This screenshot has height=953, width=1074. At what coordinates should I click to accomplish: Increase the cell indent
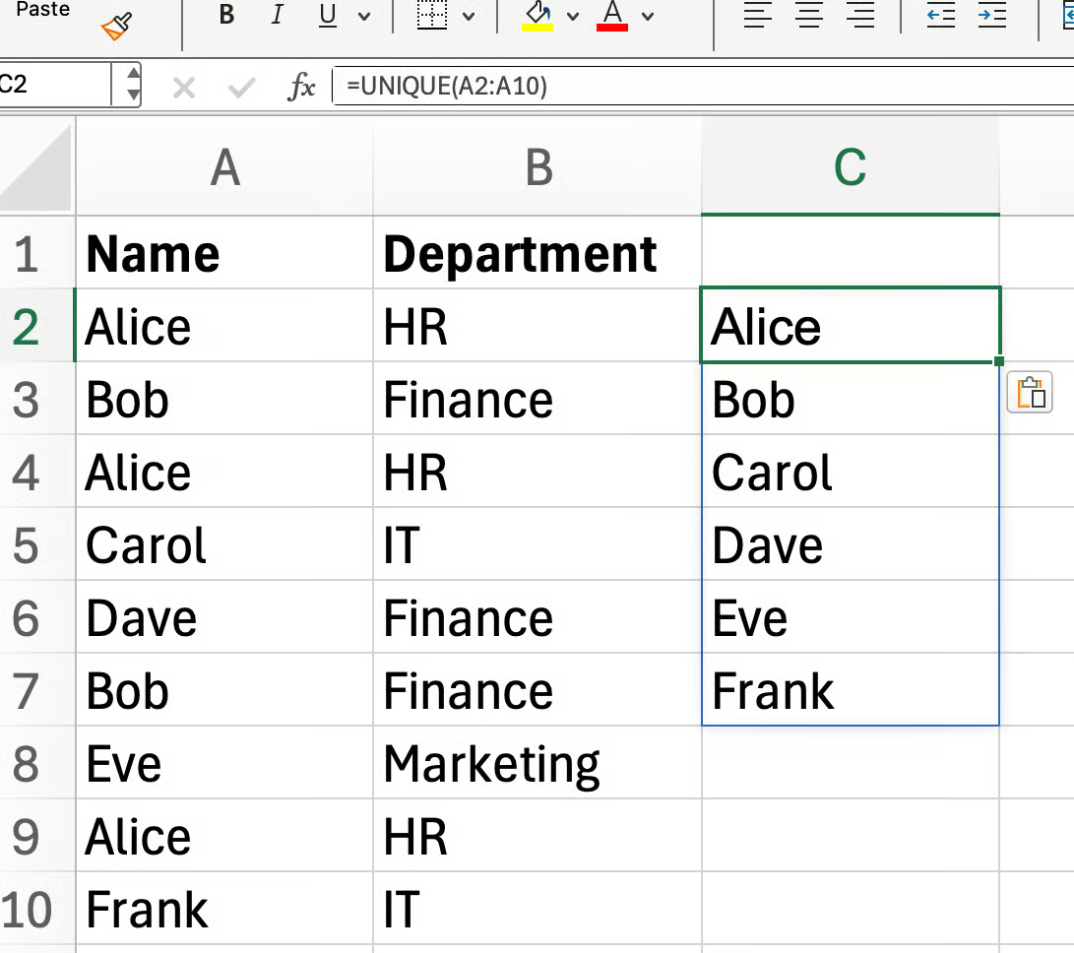click(x=992, y=15)
